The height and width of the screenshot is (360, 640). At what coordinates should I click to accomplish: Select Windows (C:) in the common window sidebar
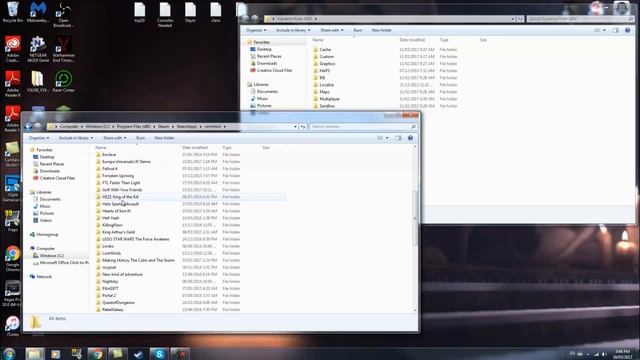click(51, 256)
